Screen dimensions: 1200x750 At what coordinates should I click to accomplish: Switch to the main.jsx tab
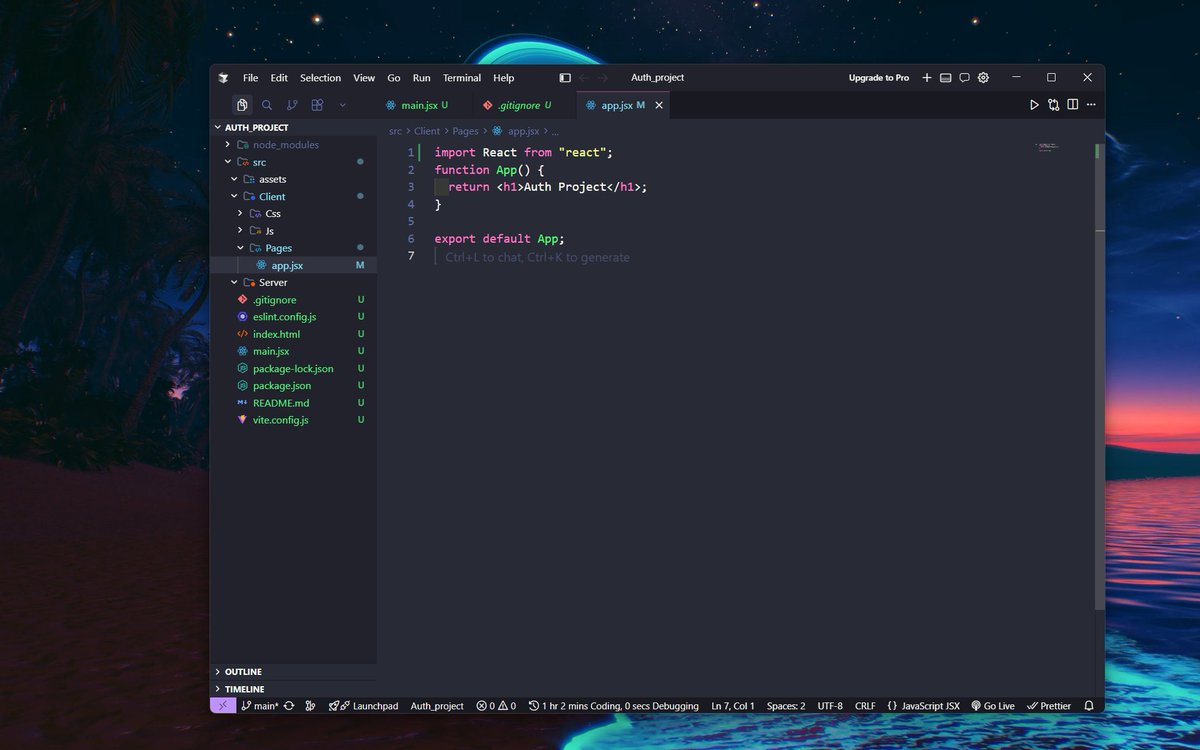418,105
